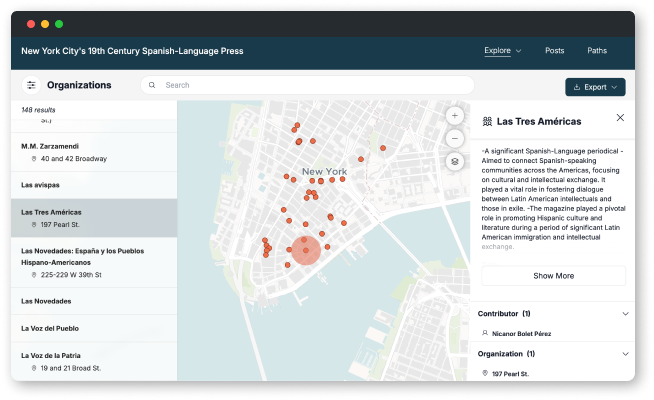This screenshot has width=654, height=400.
Task: Click the large highlighted map marker circle
Action: click(306, 251)
